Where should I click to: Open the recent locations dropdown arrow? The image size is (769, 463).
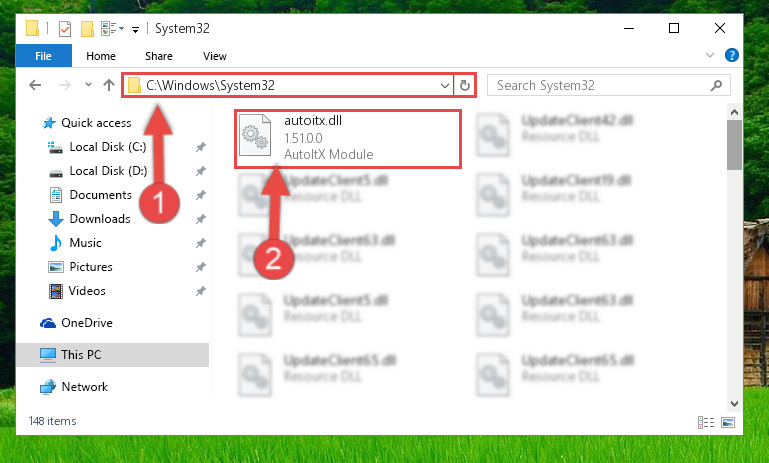88,85
